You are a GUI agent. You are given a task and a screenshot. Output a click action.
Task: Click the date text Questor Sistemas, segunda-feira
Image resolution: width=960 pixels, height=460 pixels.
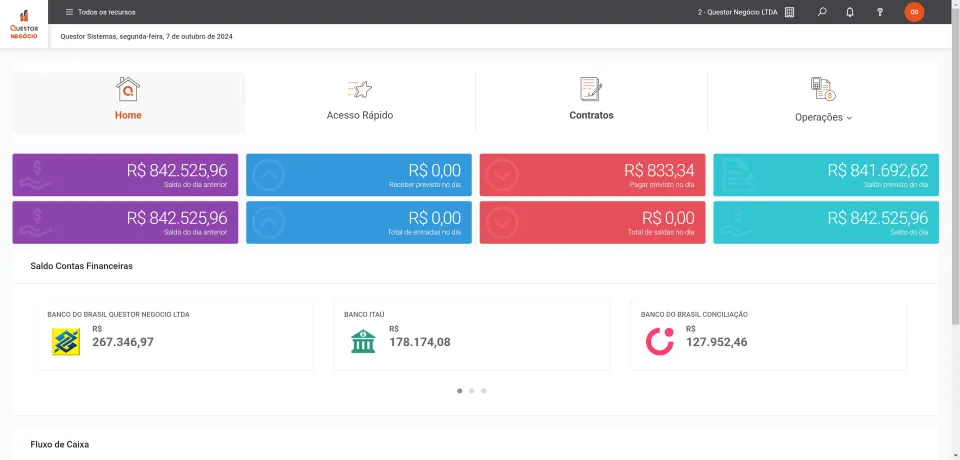[146, 36]
